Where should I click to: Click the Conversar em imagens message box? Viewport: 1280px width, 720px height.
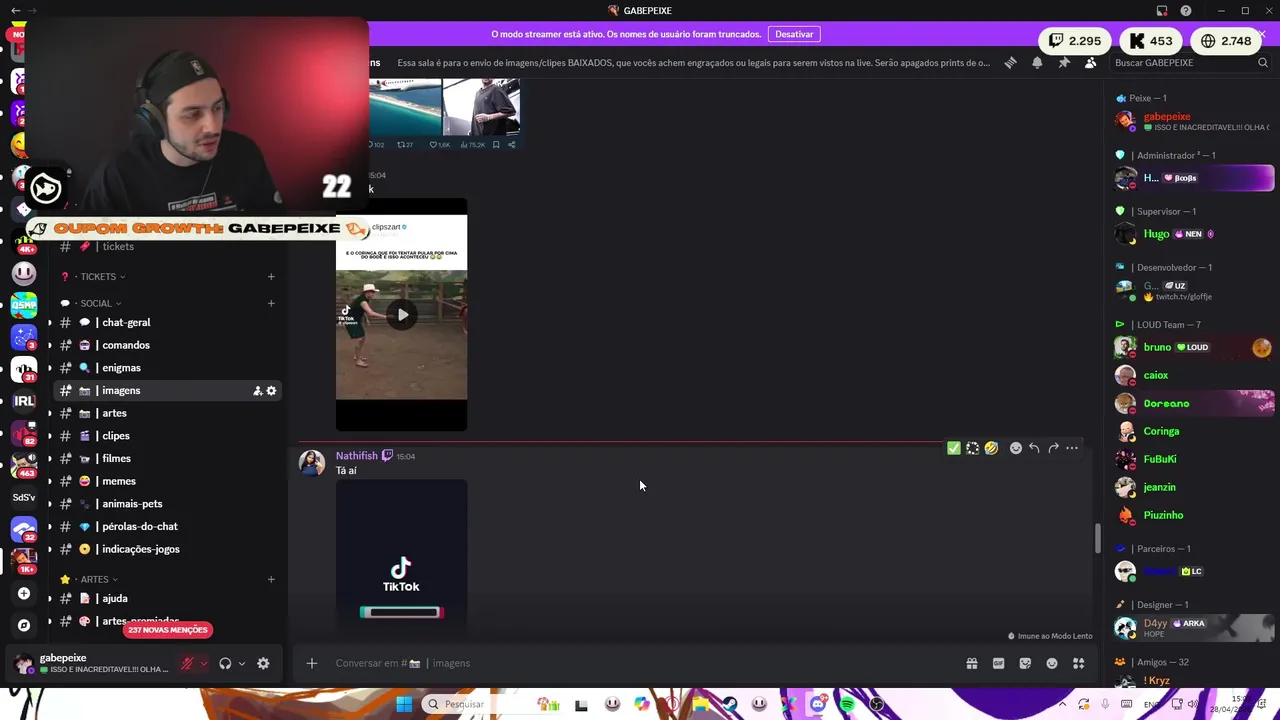pyautogui.click(x=640, y=663)
